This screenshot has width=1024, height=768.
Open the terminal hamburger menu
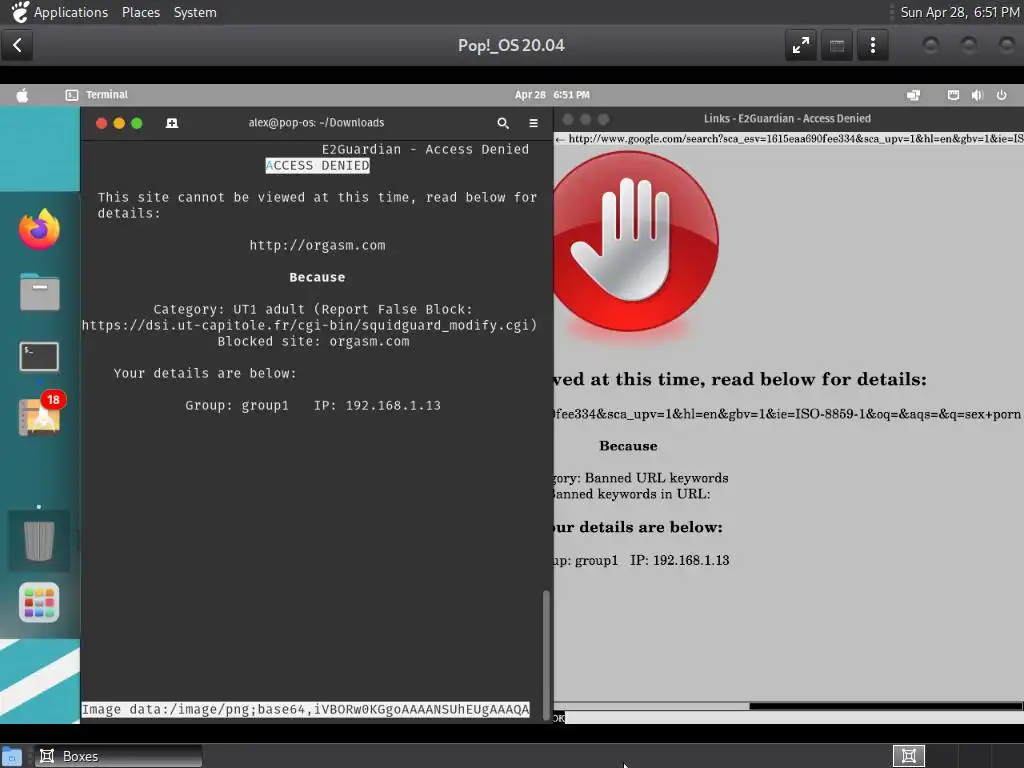click(534, 123)
